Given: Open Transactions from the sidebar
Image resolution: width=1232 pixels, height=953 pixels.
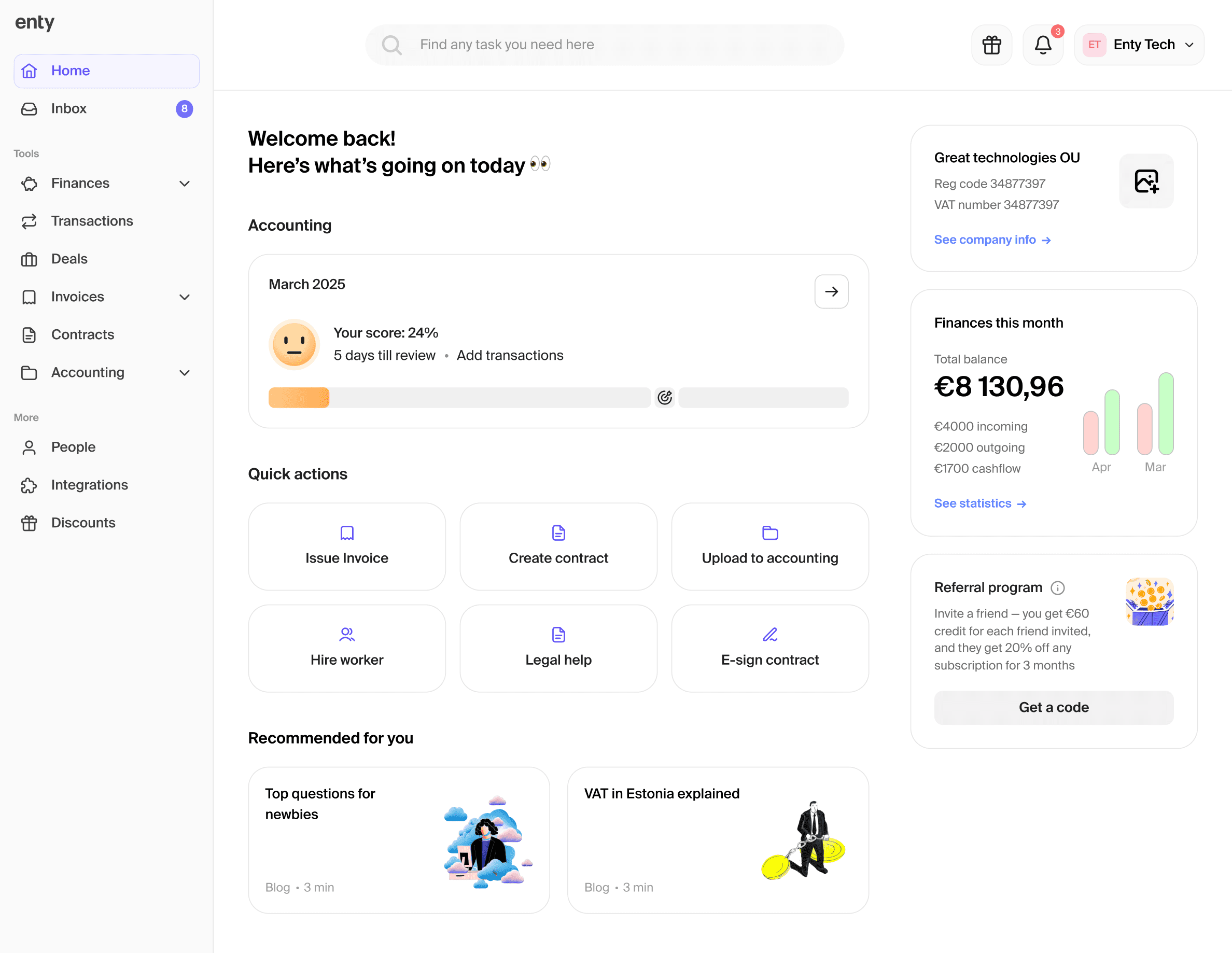Looking at the screenshot, I should click(92, 221).
